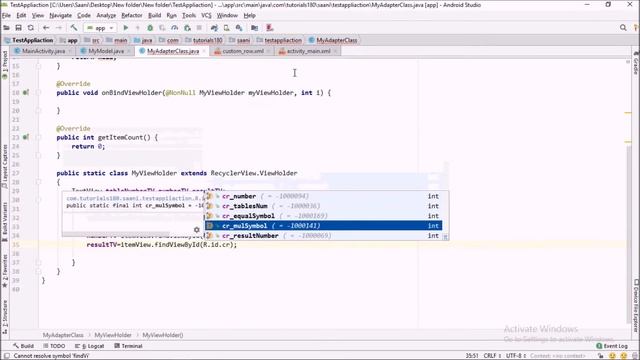
Task: Open the Navigate menu
Action: point(60,16)
